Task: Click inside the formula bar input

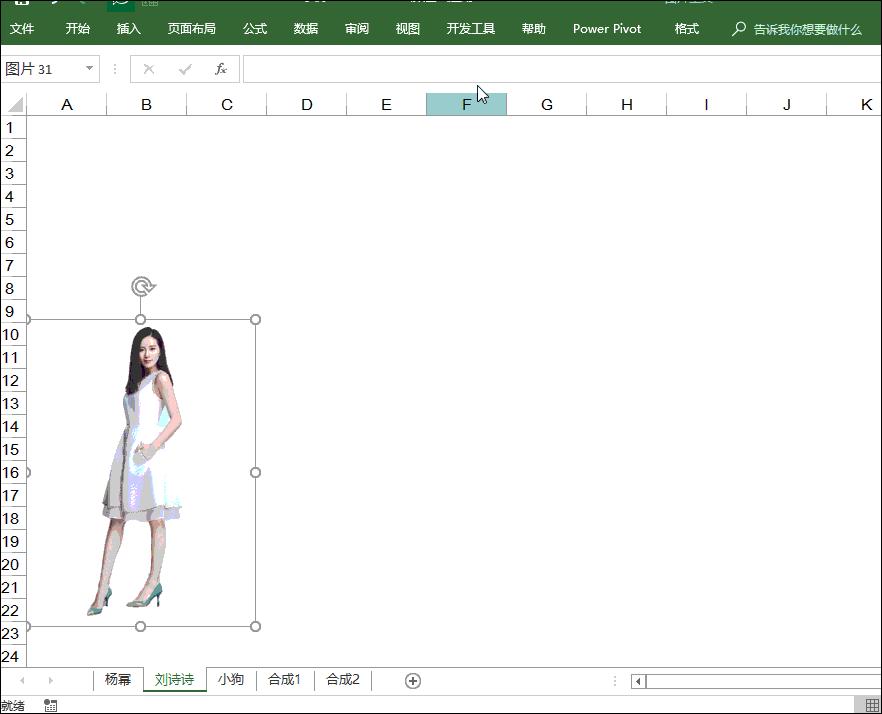Action: click(x=560, y=69)
